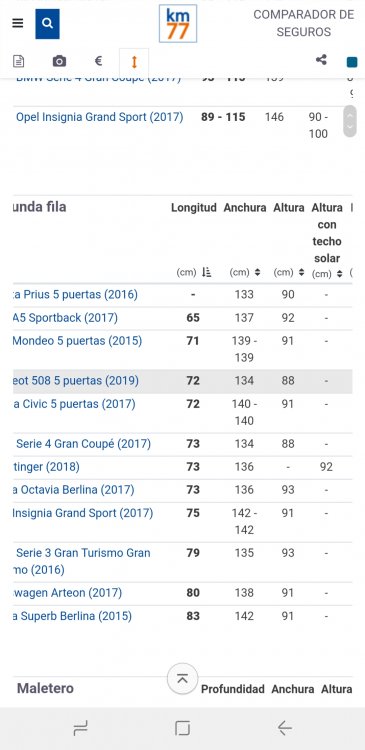
Task: Open the prices euro icon tab
Action: pos(98,61)
